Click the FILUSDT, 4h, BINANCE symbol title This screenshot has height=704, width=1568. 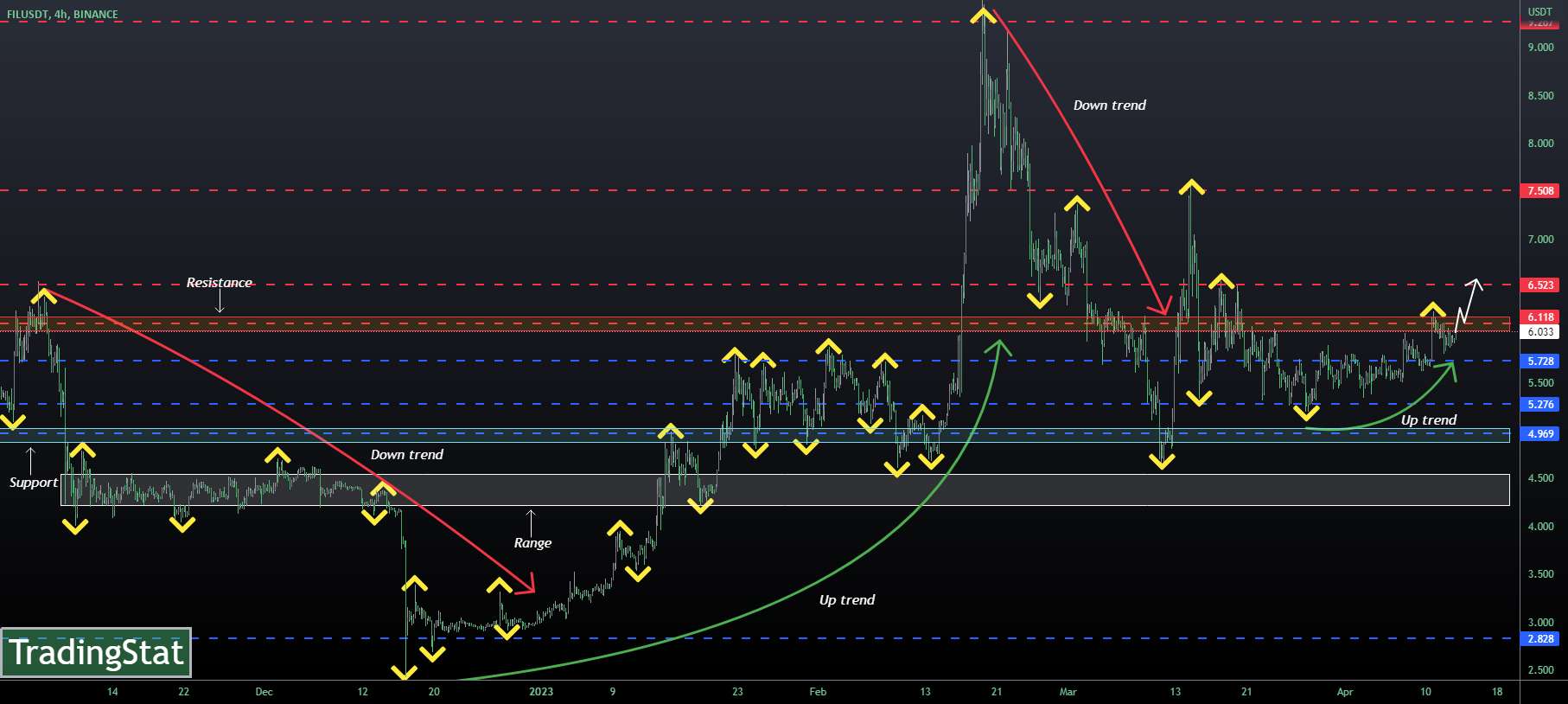pyautogui.click(x=62, y=14)
